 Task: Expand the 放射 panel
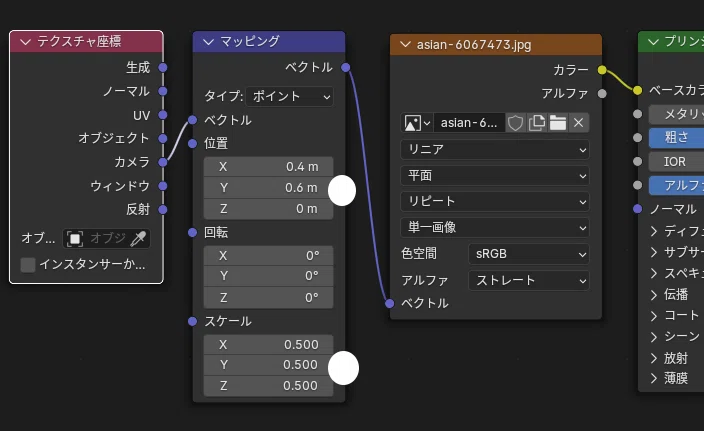click(x=654, y=358)
